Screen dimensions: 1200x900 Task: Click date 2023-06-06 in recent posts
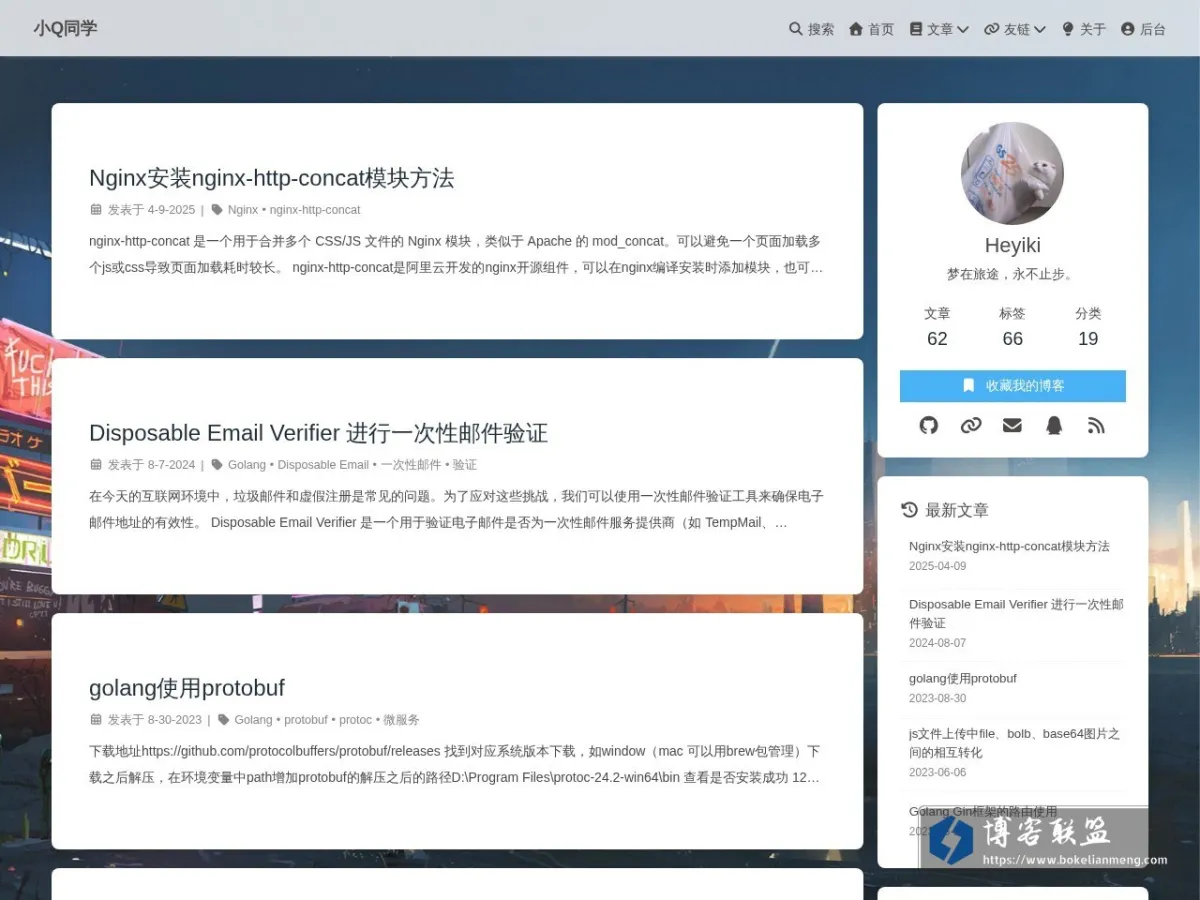click(937, 772)
